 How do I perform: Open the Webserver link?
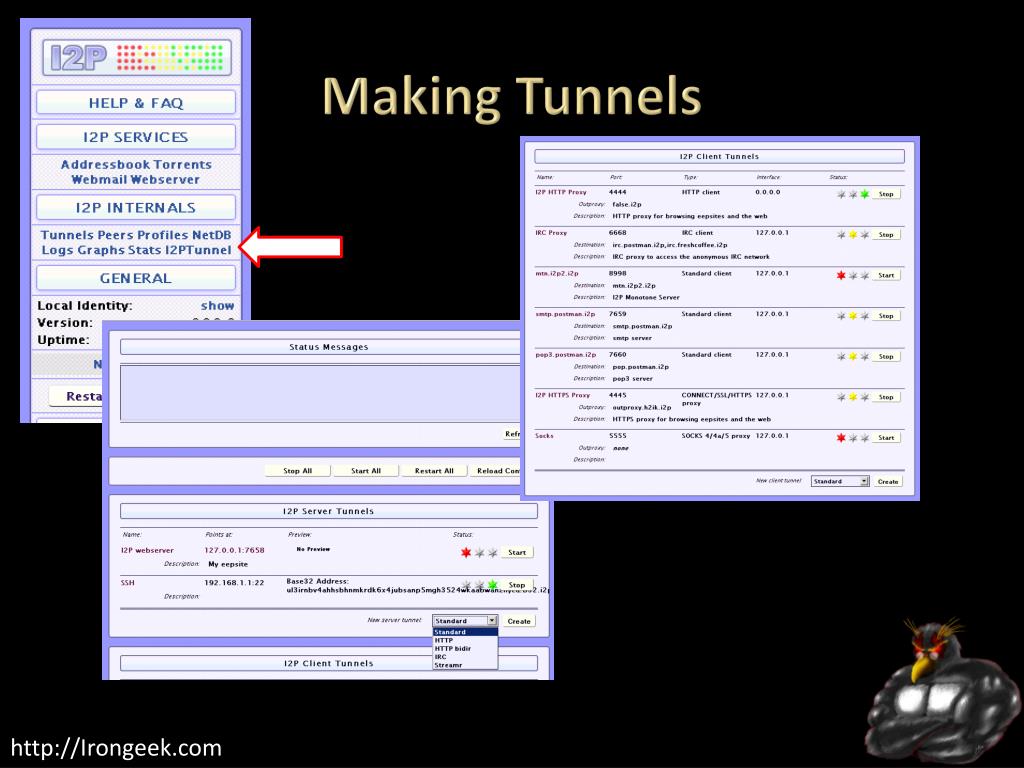click(163, 180)
